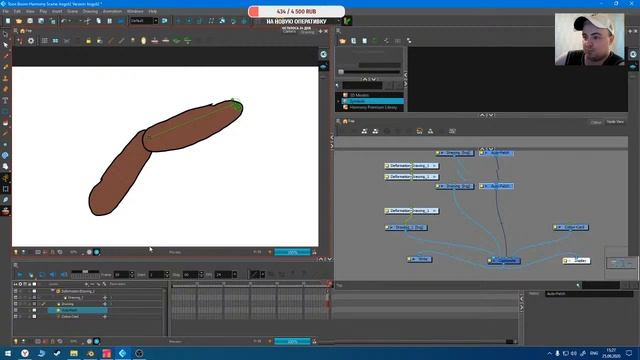Select the Write node
Screen dimensions: 640x360
420,259
